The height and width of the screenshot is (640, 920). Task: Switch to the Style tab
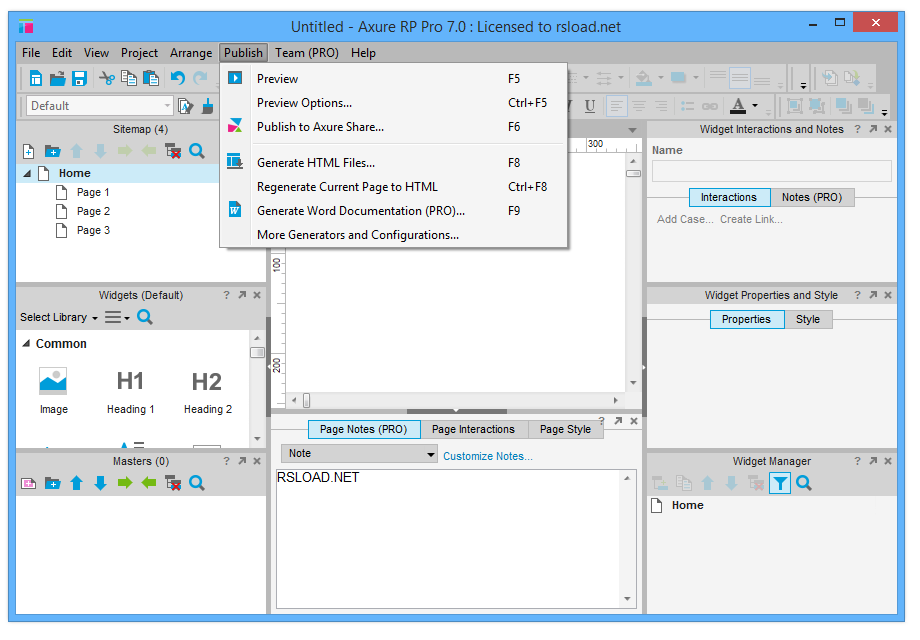tap(808, 320)
